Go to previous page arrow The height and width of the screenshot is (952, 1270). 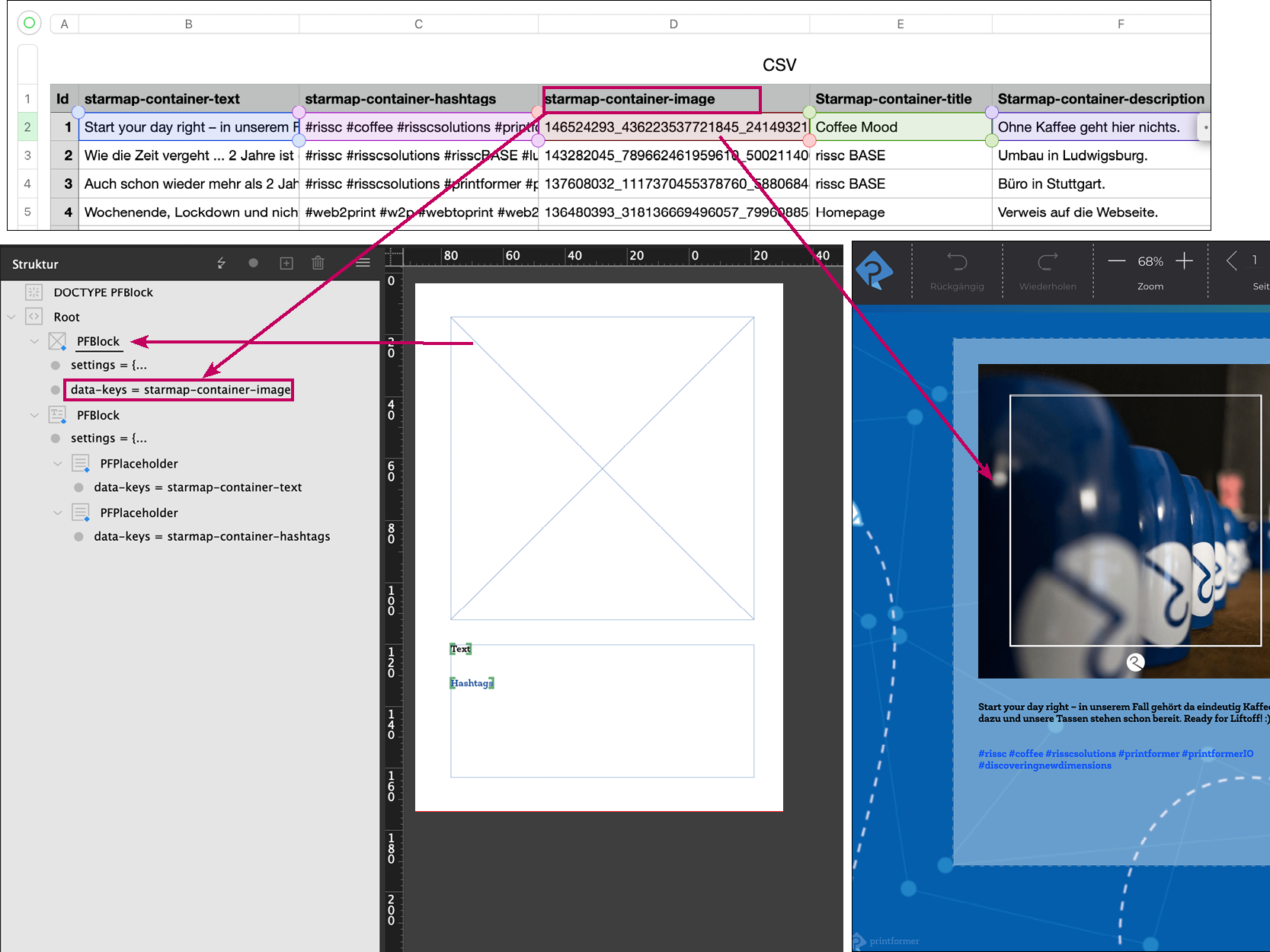pos(1231,261)
